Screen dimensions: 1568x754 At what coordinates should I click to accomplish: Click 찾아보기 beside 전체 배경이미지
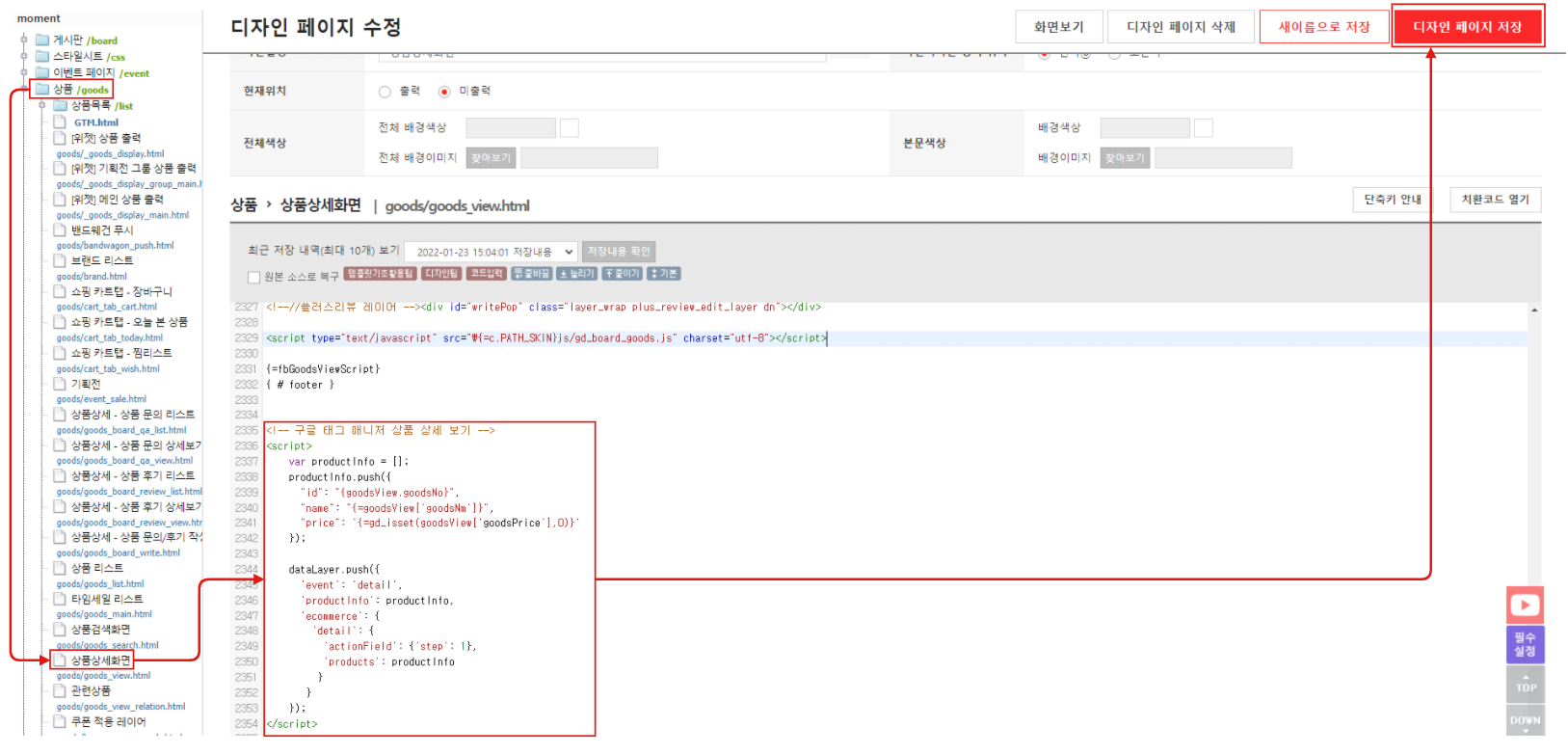(492, 158)
